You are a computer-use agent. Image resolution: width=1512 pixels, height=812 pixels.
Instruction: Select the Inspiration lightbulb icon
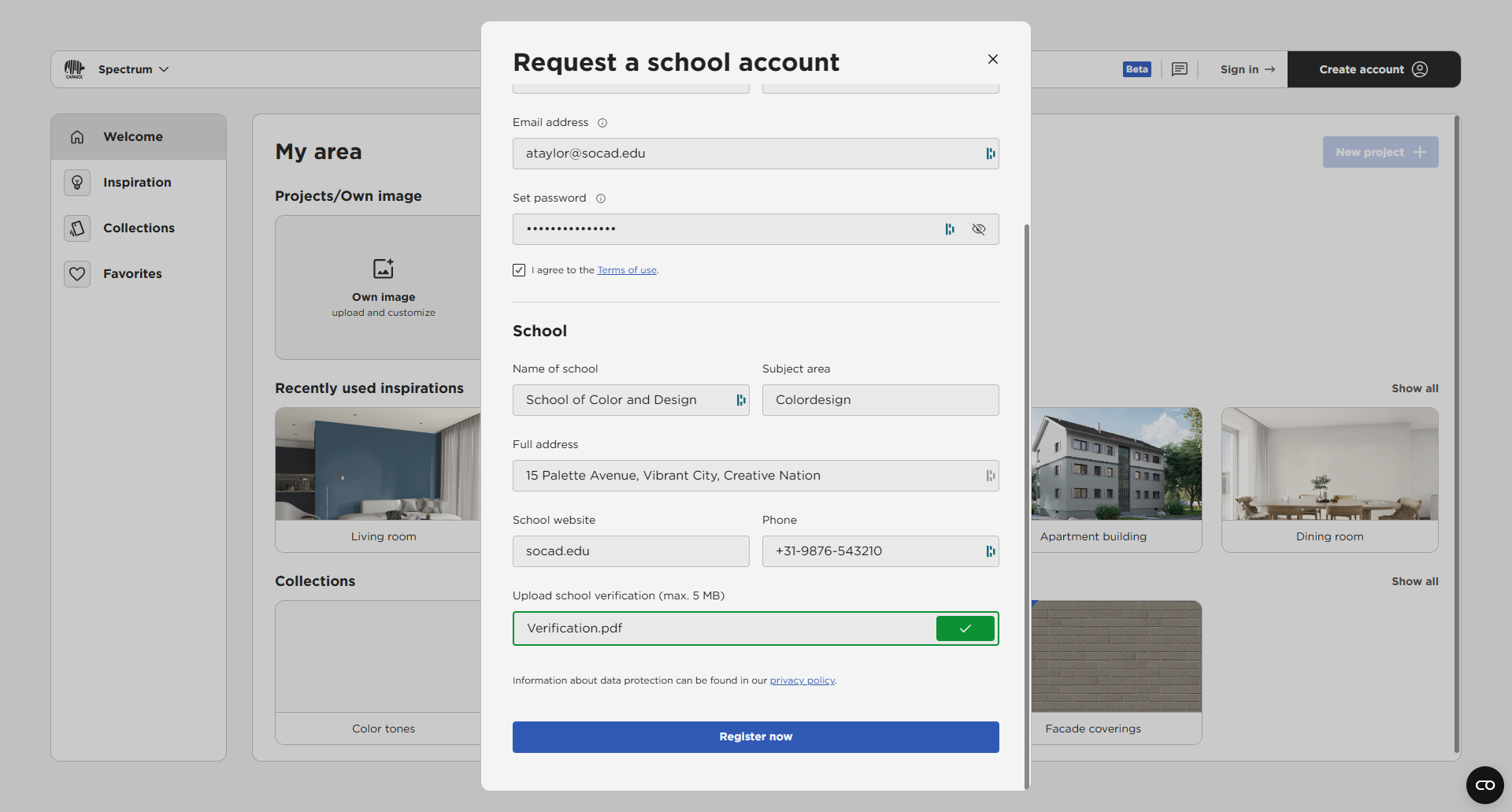[76, 182]
